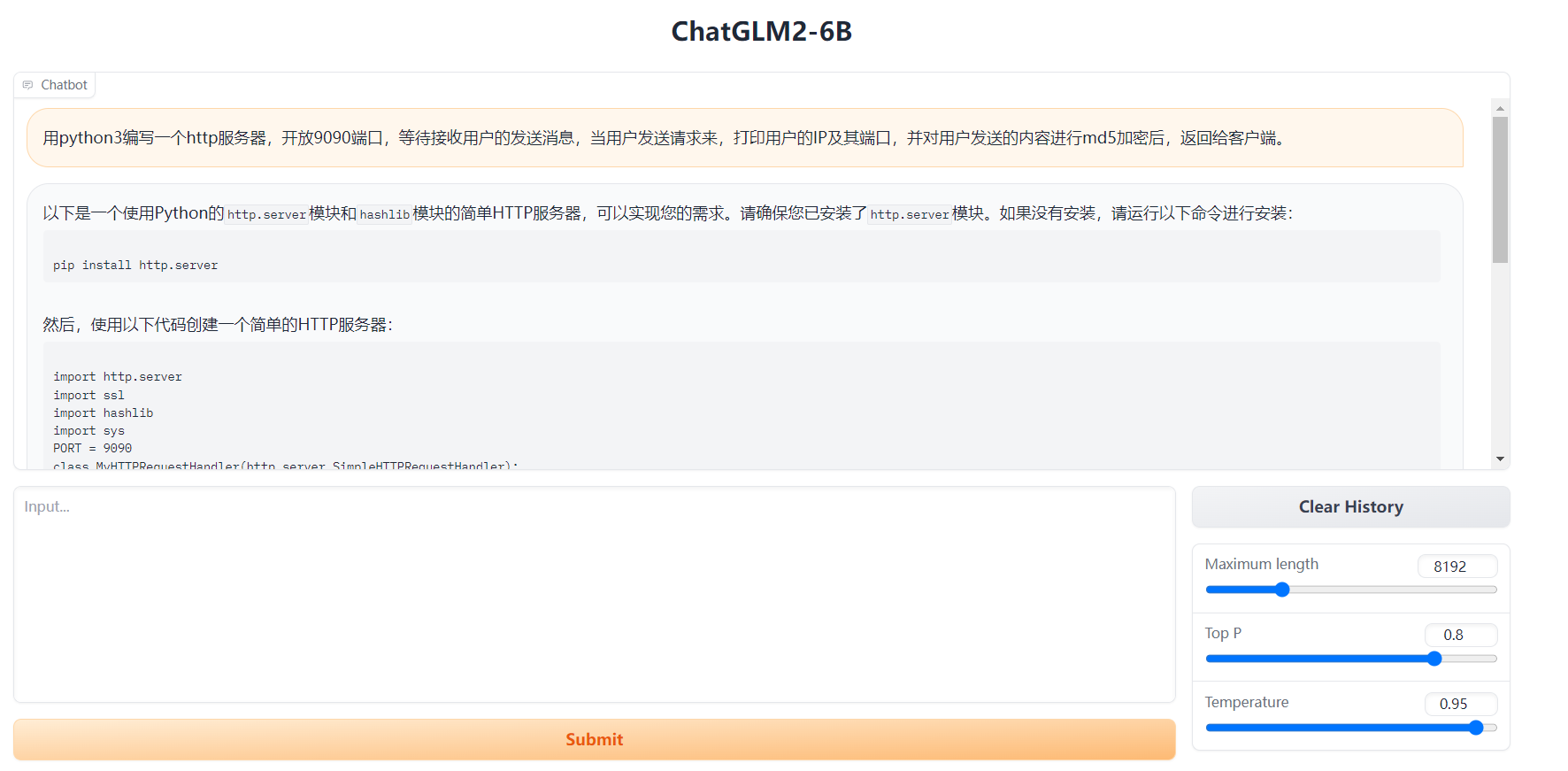Click the 'import sys' code line
This screenshot has height=771, width=1568.
88,431
